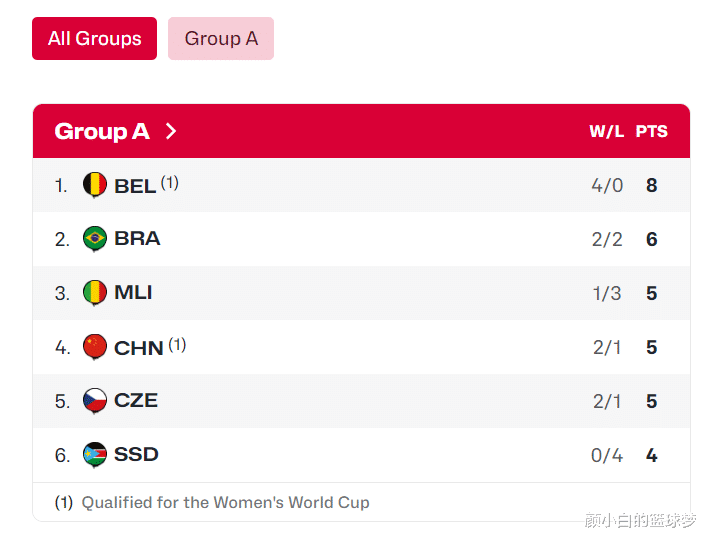
Task: Click the W/L column header
Action: click(606, 132)
